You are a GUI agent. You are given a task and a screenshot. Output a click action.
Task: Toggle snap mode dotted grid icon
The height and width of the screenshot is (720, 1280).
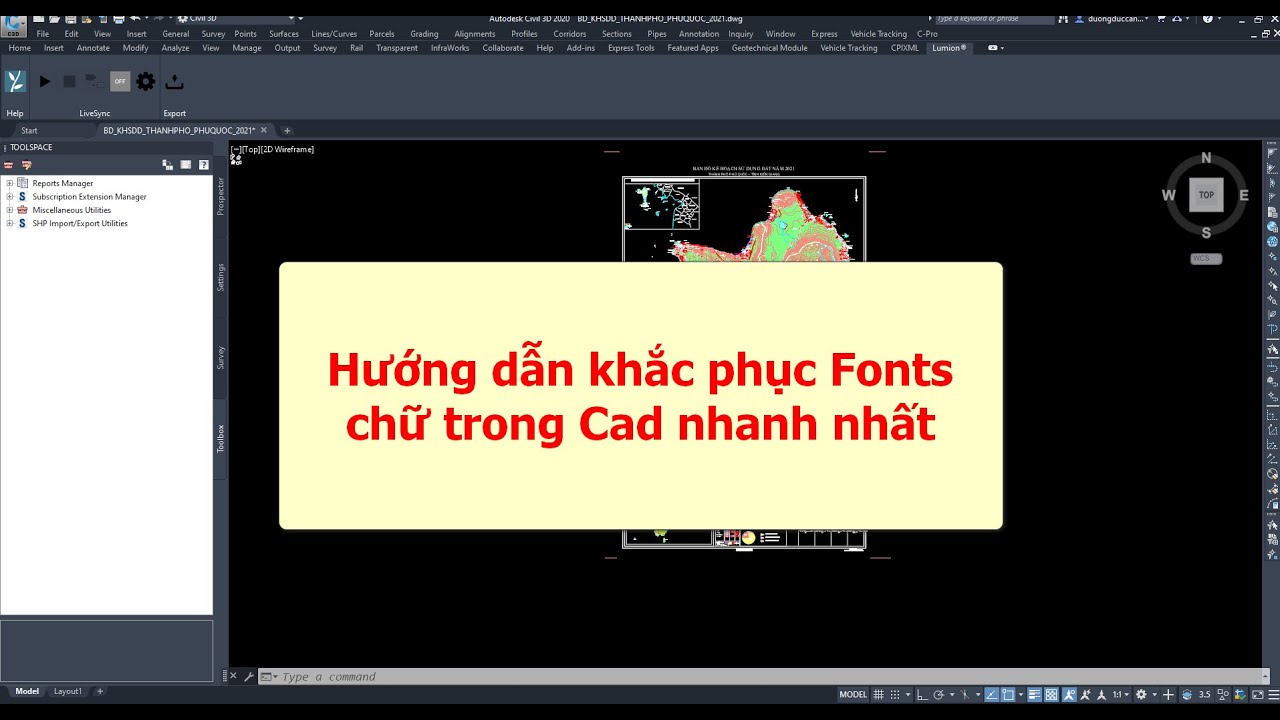click(895, 694)
